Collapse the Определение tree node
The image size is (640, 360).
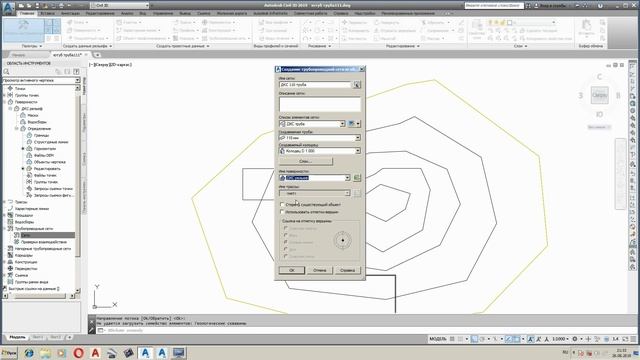(x=17, y=129)
